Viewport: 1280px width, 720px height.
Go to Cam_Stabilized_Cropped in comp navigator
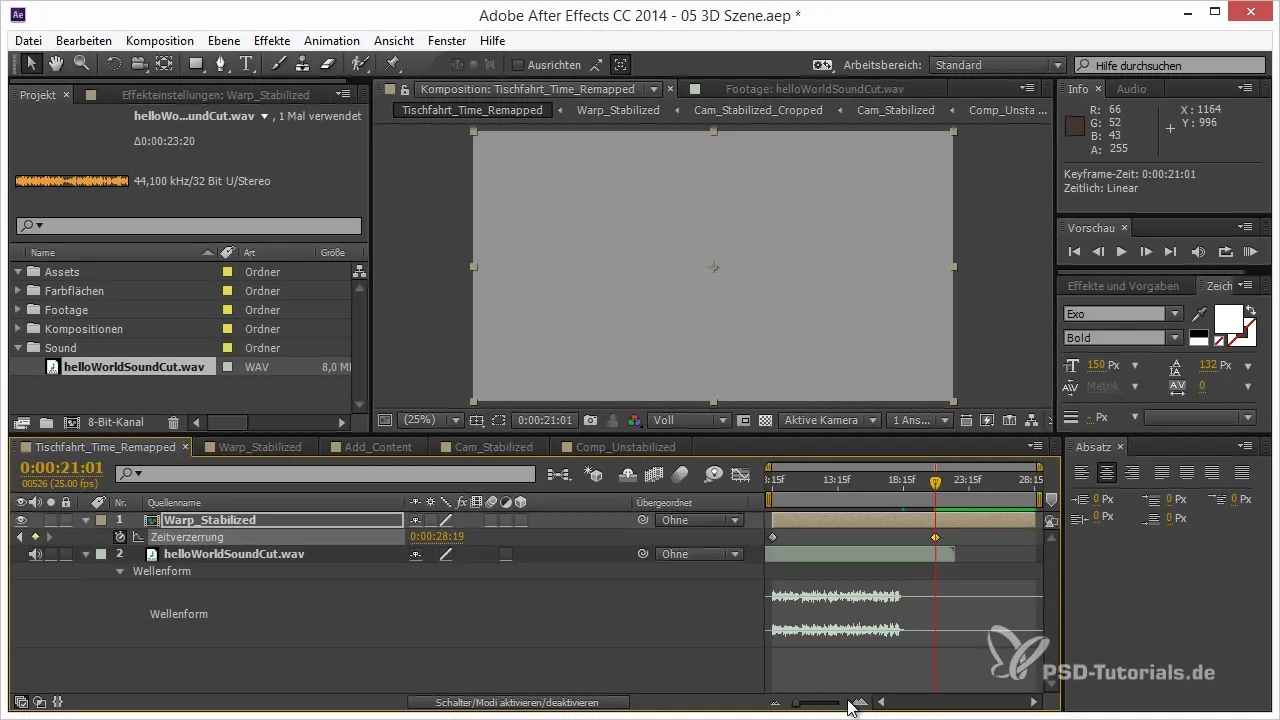[758, 110]
